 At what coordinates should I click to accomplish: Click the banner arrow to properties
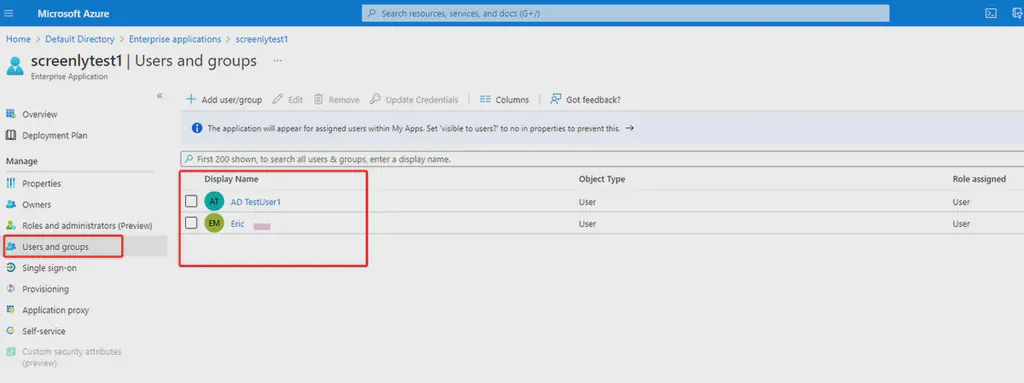(630, 128)
